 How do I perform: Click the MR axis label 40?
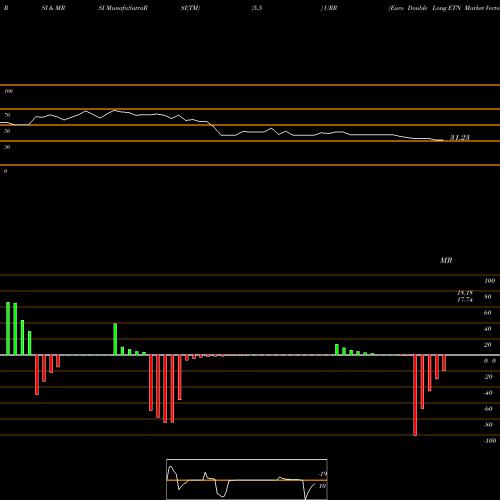pos(488,329)
